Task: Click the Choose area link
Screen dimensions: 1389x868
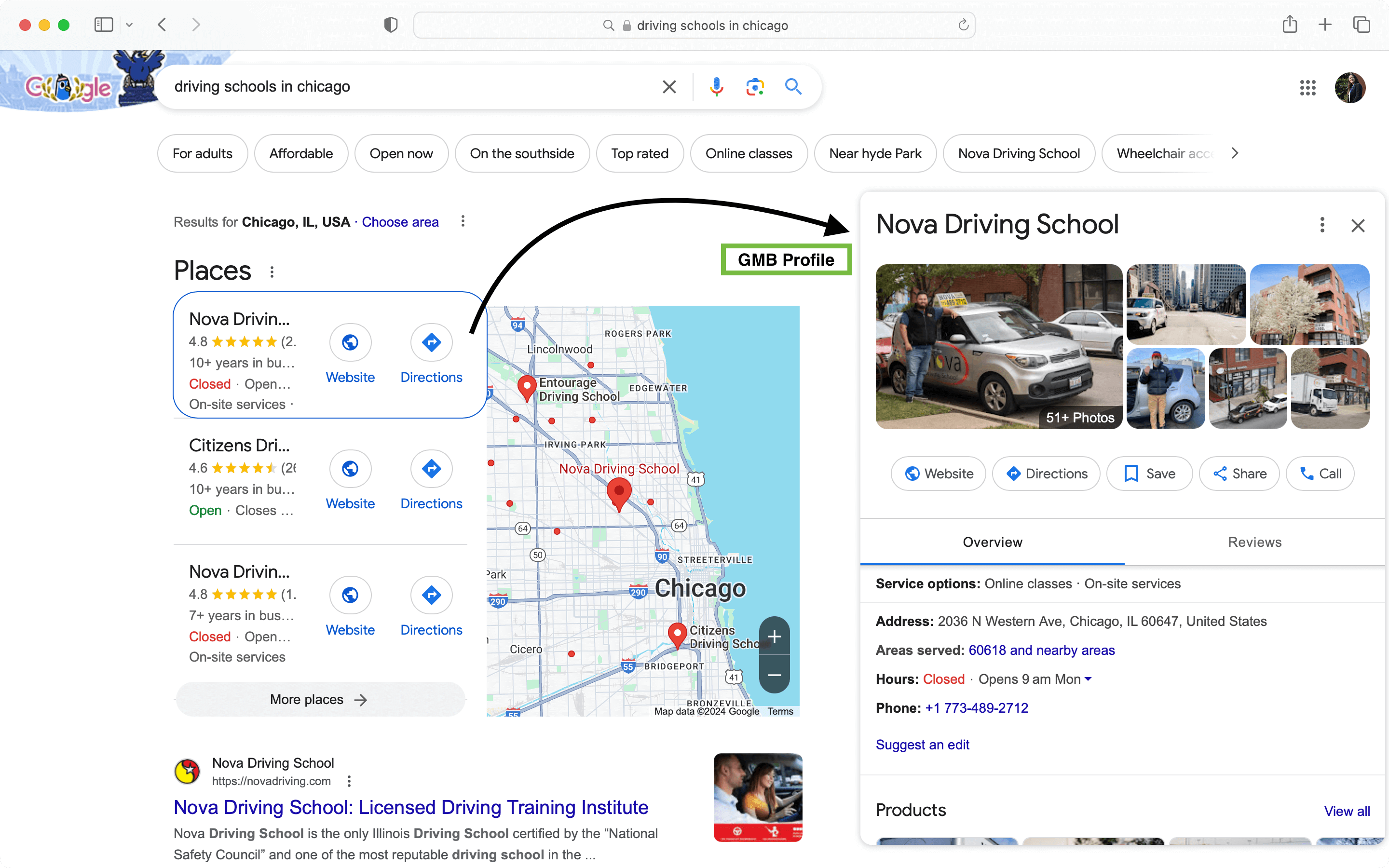Action: [x=400, y=222]
